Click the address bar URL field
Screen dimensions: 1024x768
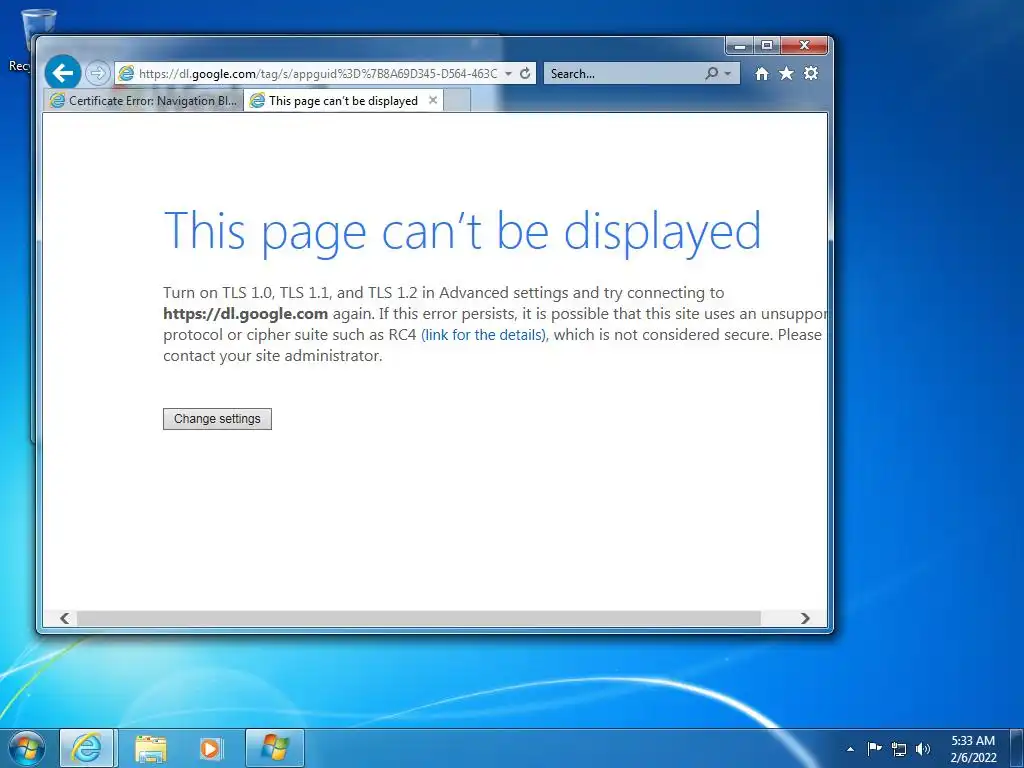[x=318, y=73]
